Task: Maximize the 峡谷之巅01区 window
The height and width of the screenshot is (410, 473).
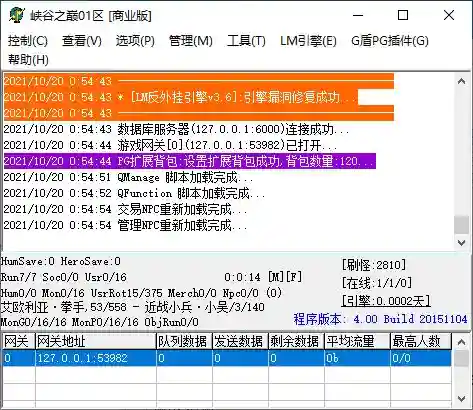Action: tap(403, 15)
